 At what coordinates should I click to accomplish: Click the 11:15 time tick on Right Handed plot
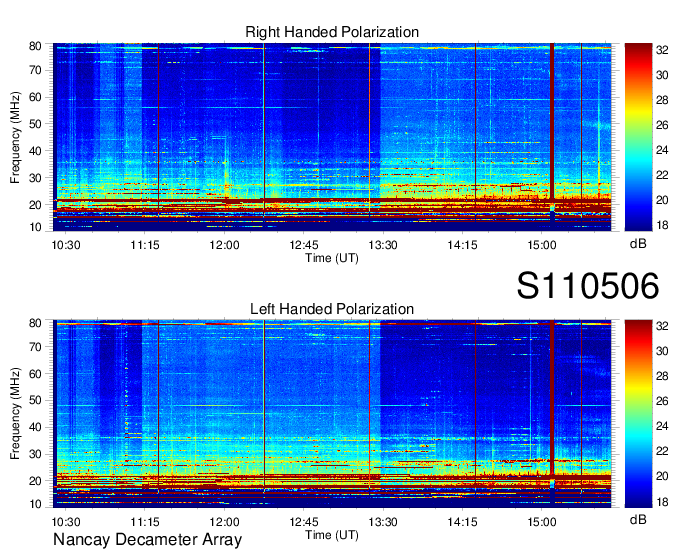145,245
